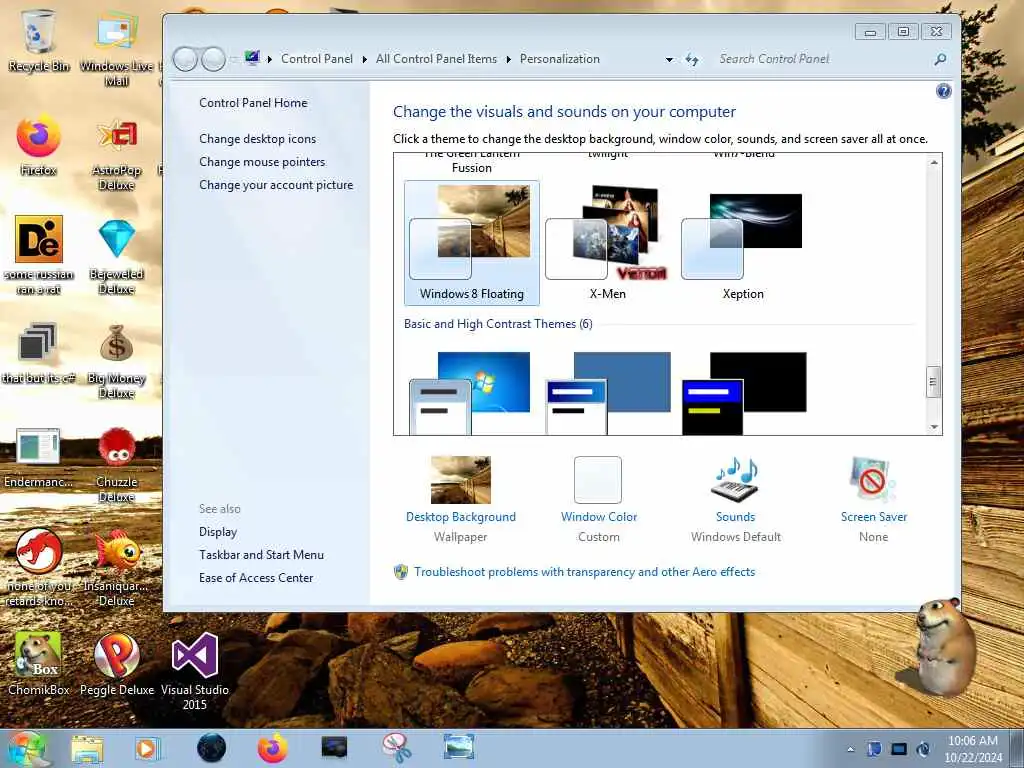Click the dark globe taskbar icon
The height and width of the screenshot is (768, 1024).
coord(211,748)
